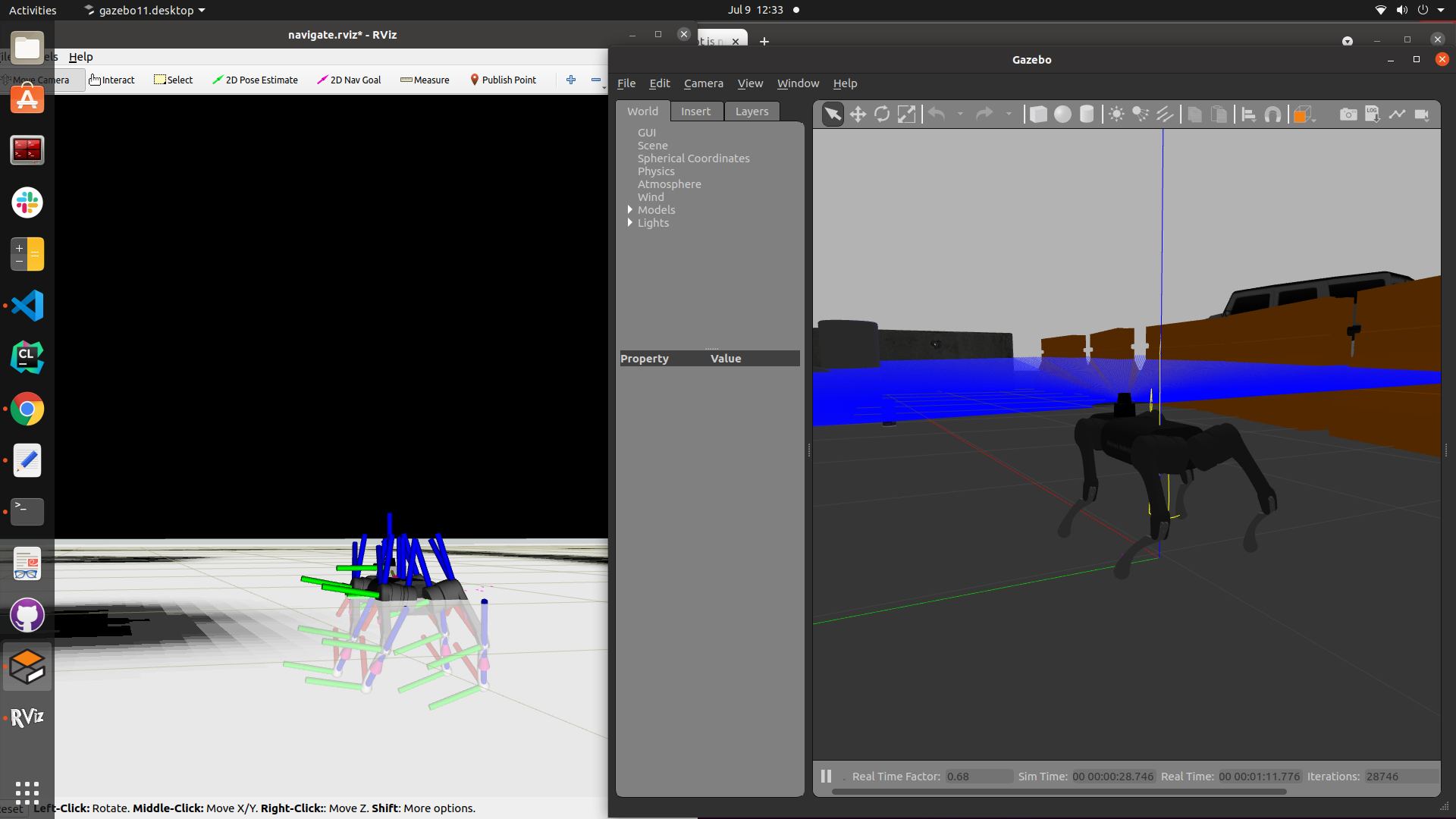Open Show Applications grid
The image size is (1456, 819).
pyautogui.click(x=27, y=792)
